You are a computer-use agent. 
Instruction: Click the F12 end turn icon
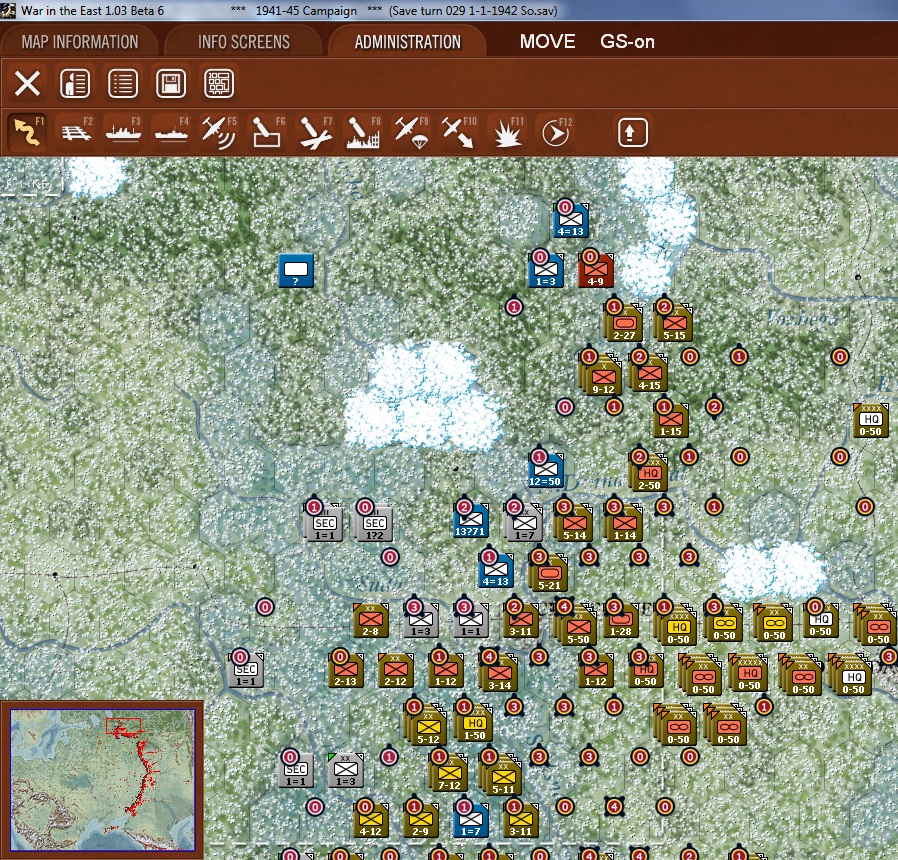(556, 132)
